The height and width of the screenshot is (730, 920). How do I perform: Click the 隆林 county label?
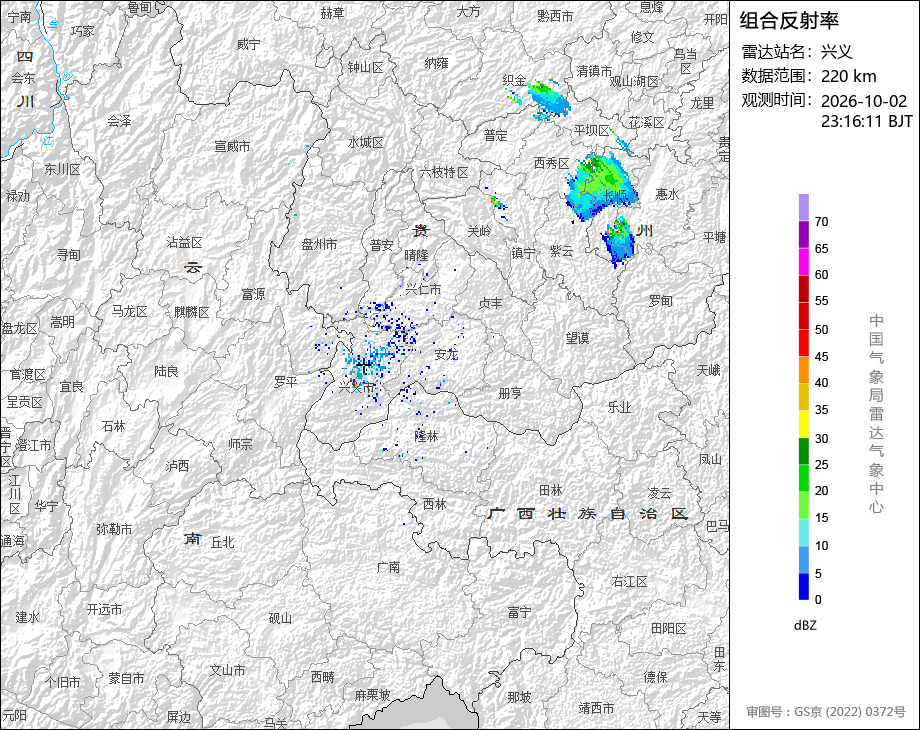pos(427,436)
